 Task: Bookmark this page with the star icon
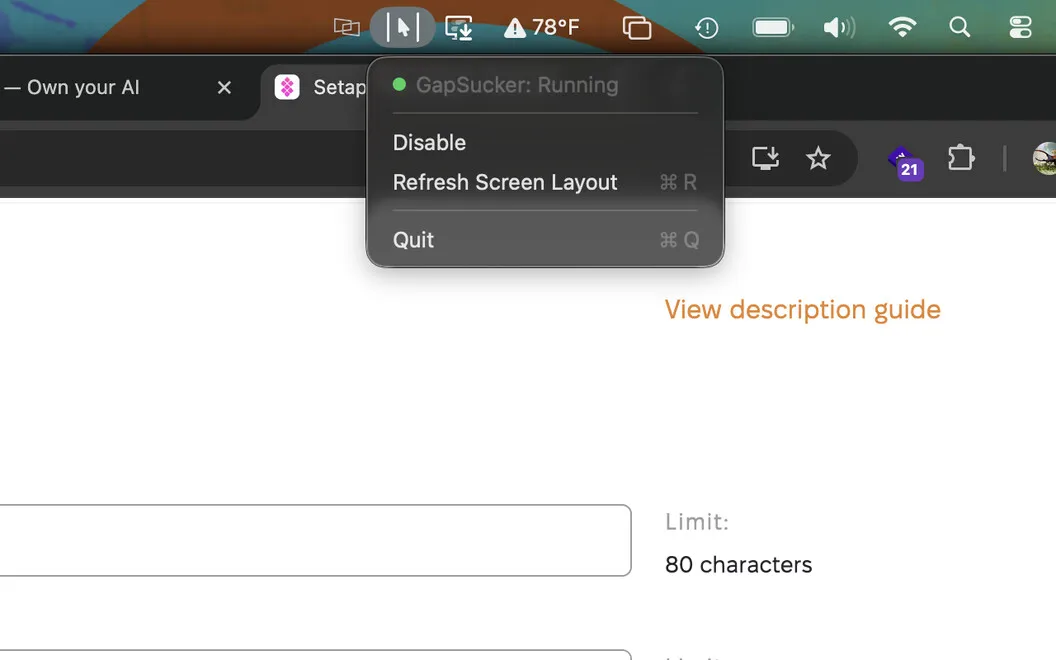point(818,158)
